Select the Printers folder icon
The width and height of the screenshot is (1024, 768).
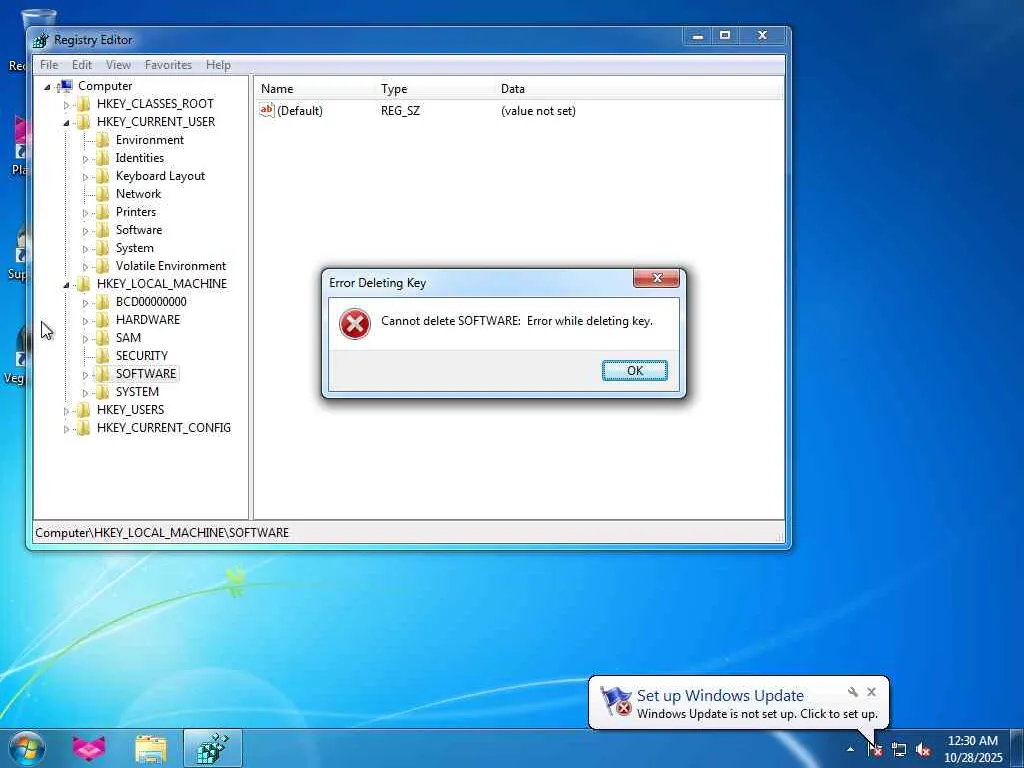pos(102,212)
